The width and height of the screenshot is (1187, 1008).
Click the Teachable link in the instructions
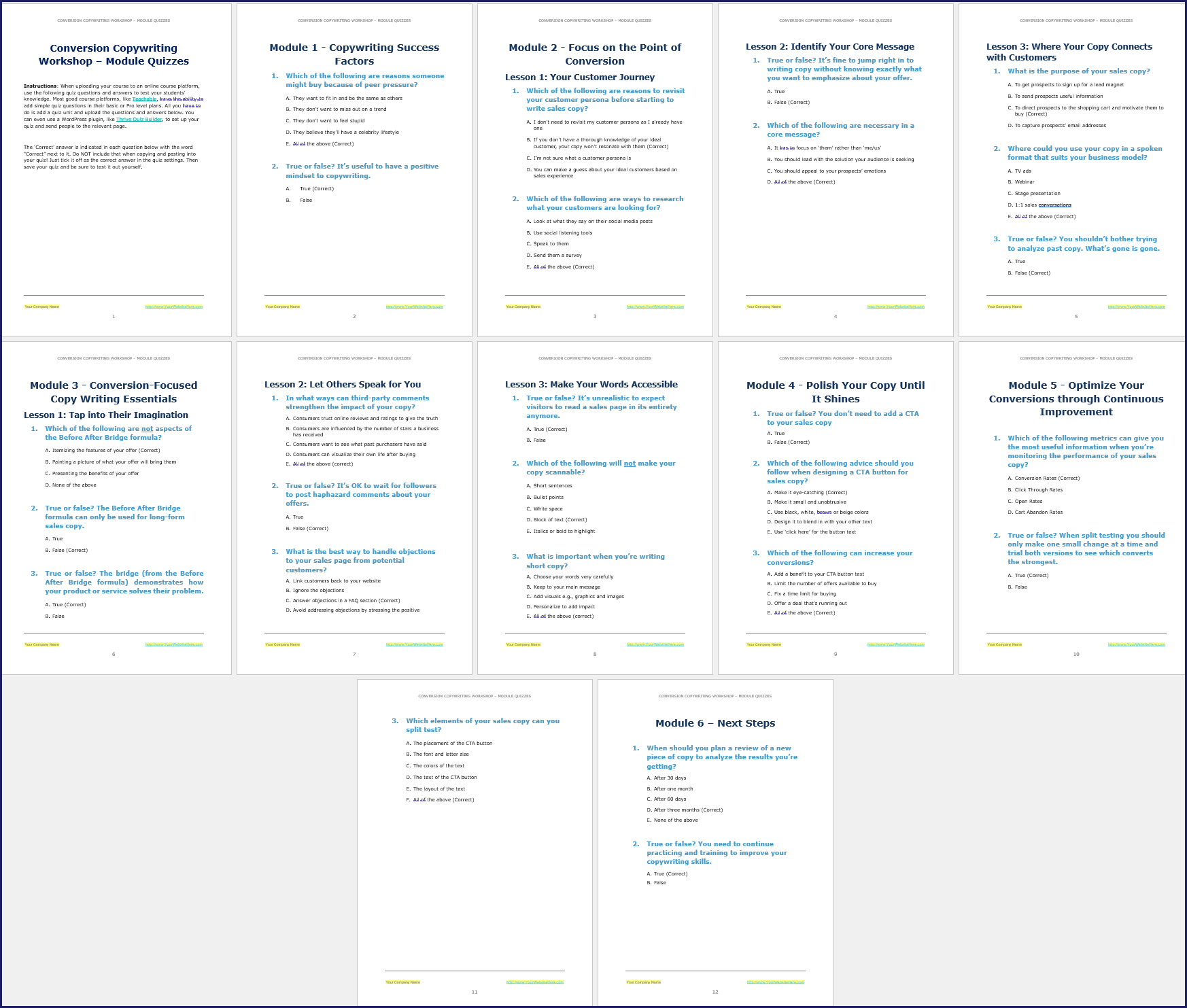144,99
